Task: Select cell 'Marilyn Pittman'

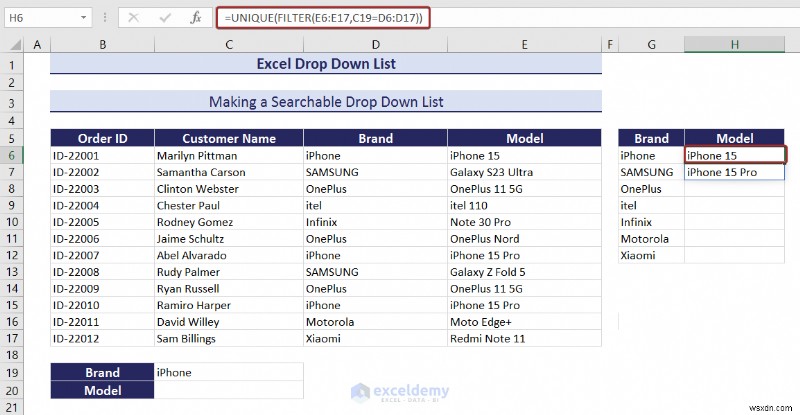Action: coord(229,156)
